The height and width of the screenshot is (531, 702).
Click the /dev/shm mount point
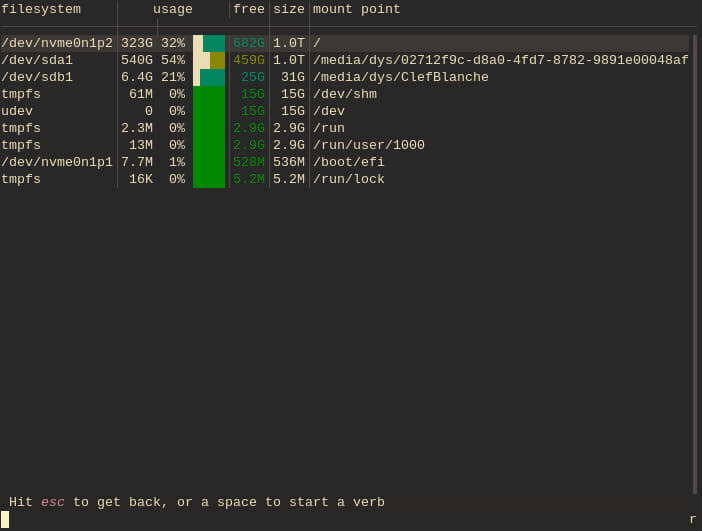pos(344,94)
